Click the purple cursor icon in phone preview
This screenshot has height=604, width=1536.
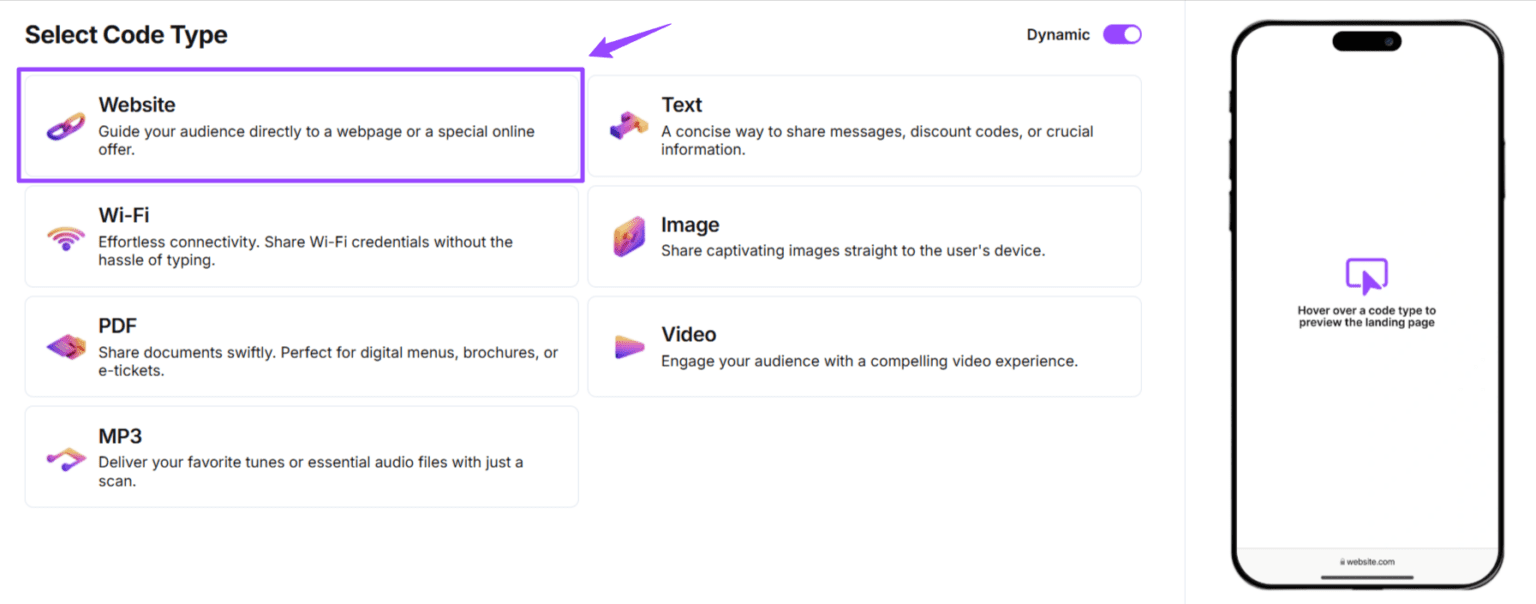(x=1366, y=277)
